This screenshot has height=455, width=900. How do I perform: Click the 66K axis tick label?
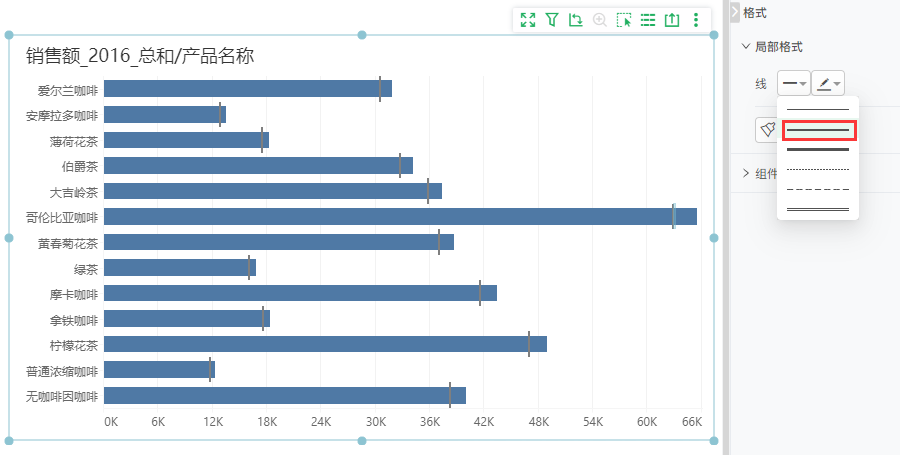pos(692,422)
